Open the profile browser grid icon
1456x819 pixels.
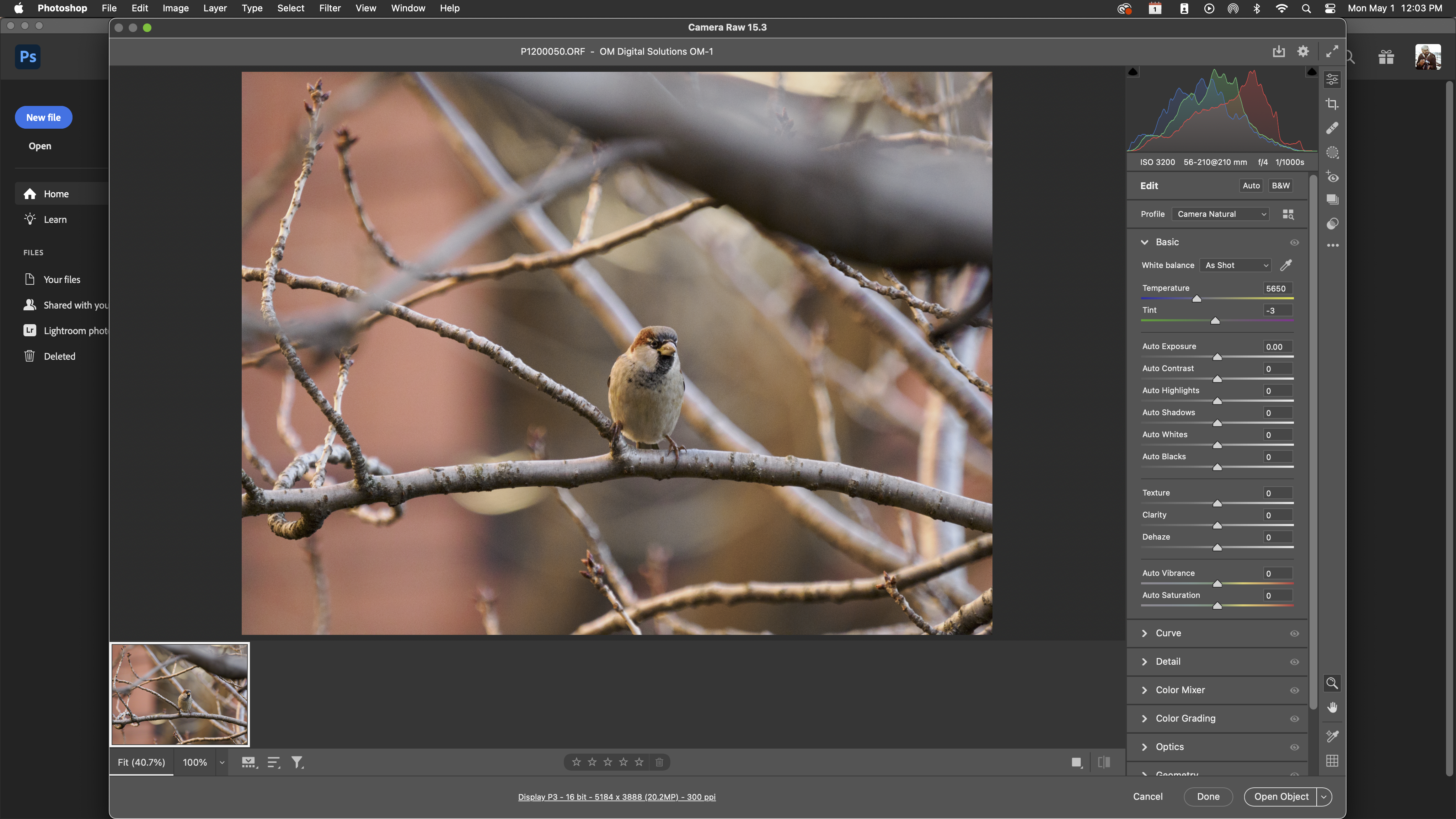[1288, 214]
